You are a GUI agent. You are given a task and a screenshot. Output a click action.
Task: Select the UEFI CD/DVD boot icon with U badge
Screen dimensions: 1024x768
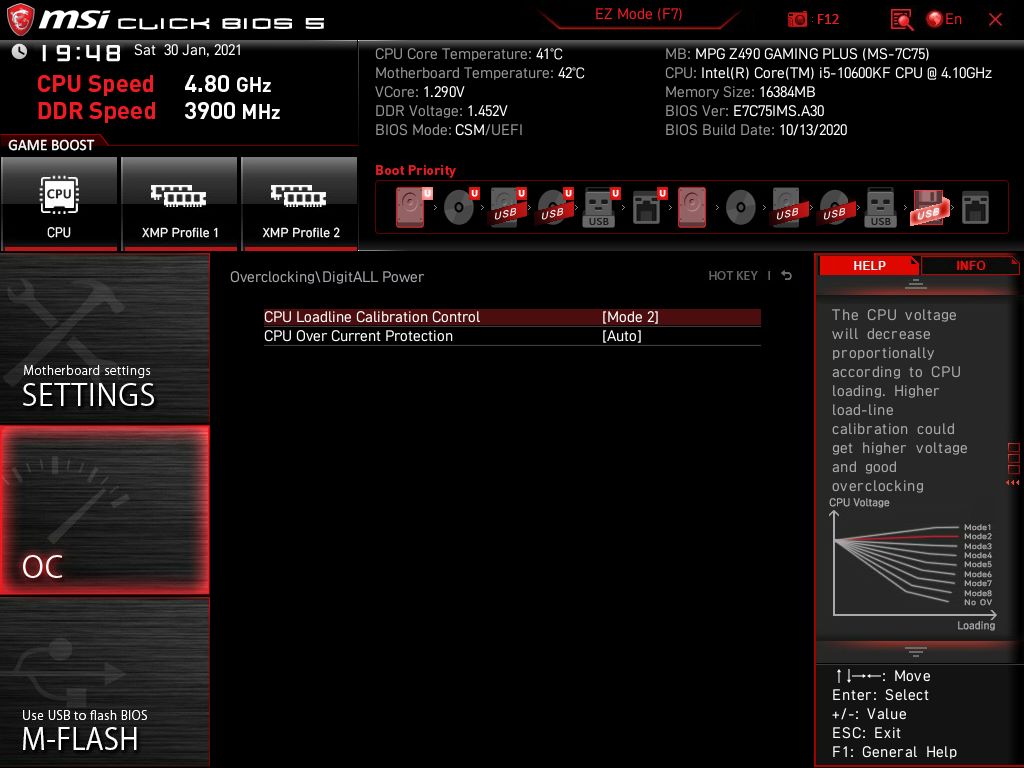460,207
